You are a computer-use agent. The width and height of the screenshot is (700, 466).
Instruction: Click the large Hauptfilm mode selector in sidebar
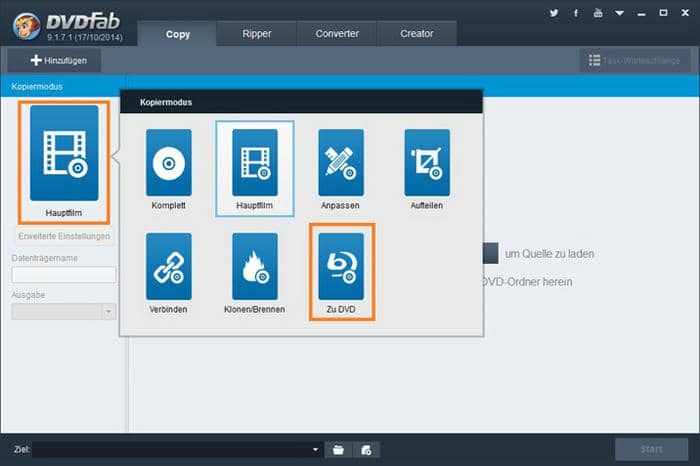click(64, 153)
